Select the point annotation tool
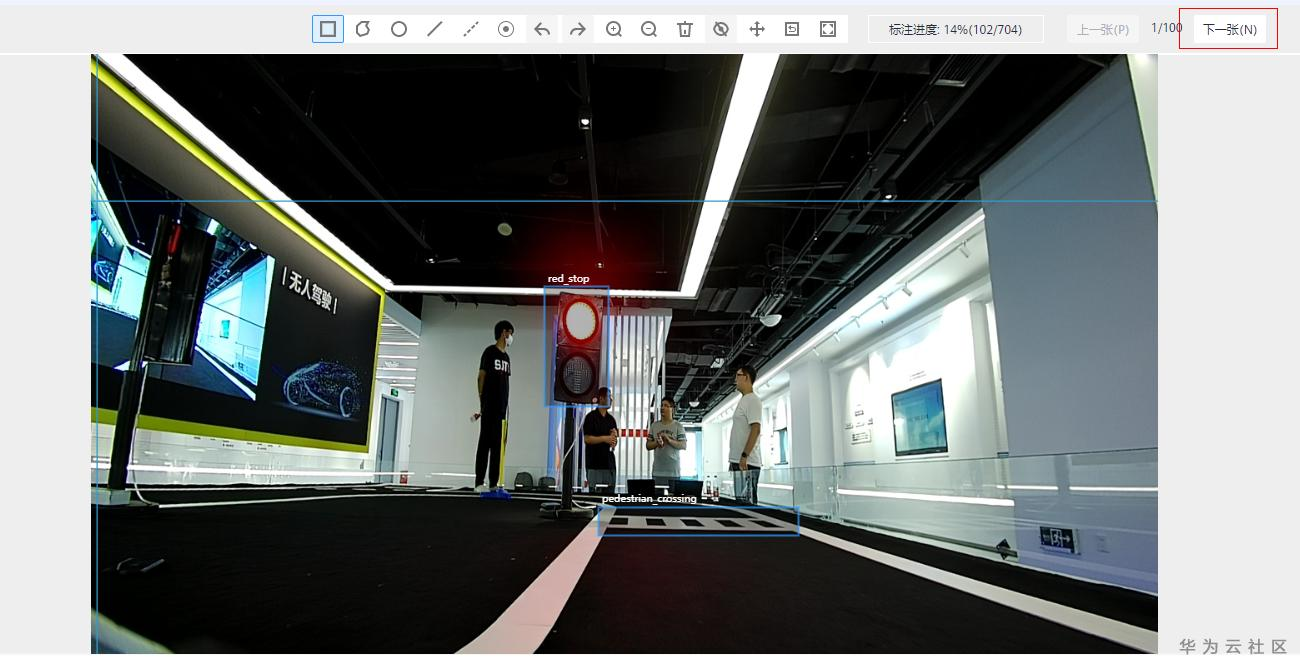 coord(506,29)
